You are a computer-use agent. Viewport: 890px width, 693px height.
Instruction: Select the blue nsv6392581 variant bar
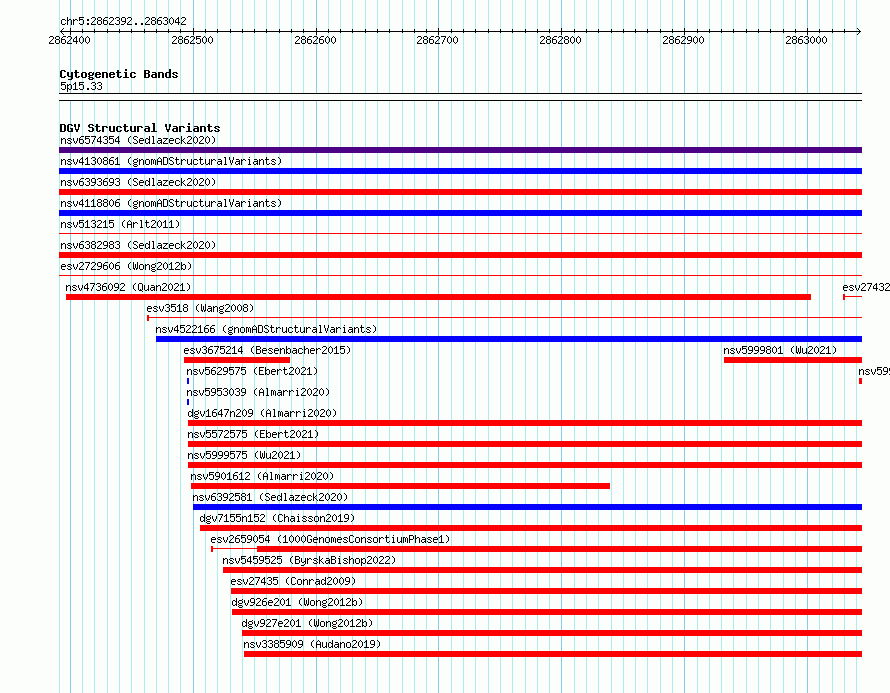click(527, 507)
